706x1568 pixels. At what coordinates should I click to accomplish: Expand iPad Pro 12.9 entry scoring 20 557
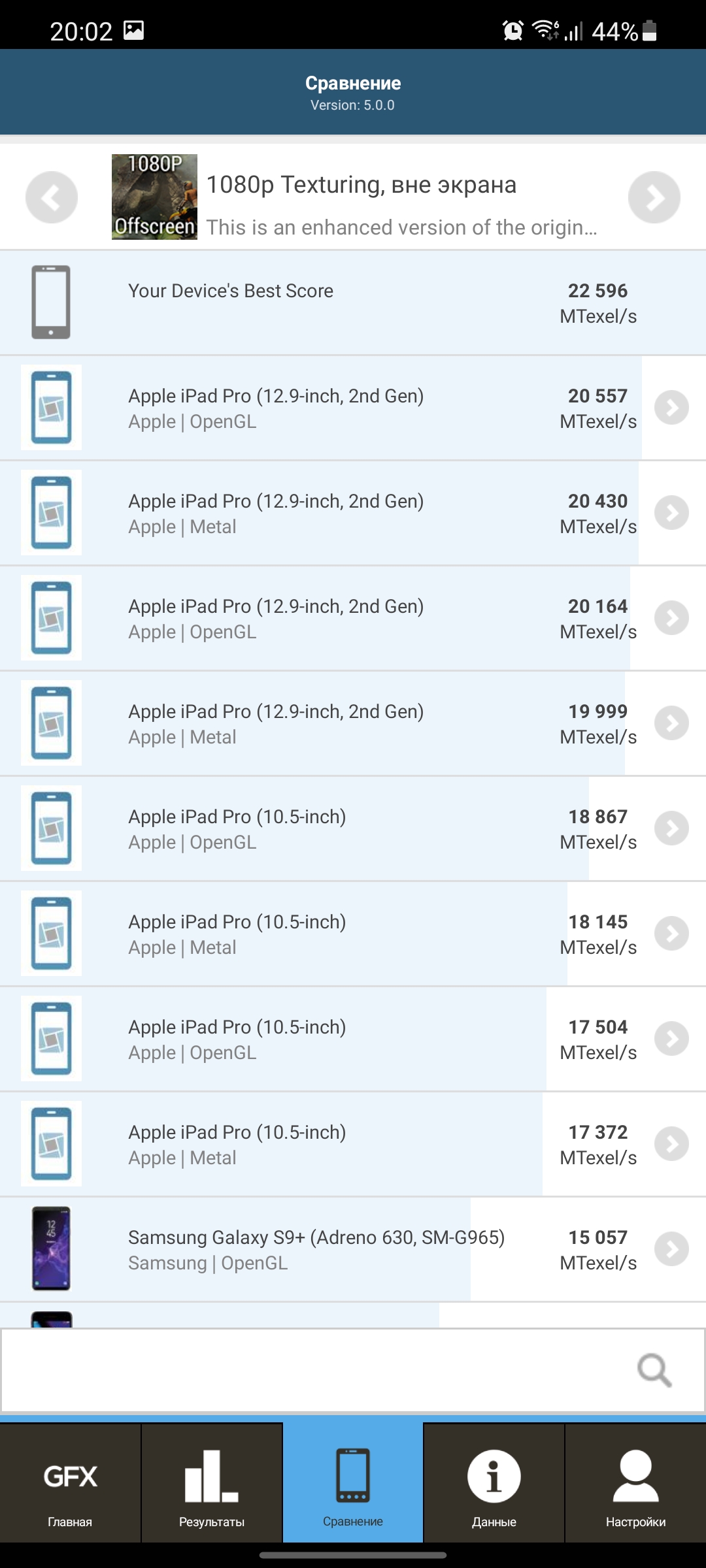[672, 408]
